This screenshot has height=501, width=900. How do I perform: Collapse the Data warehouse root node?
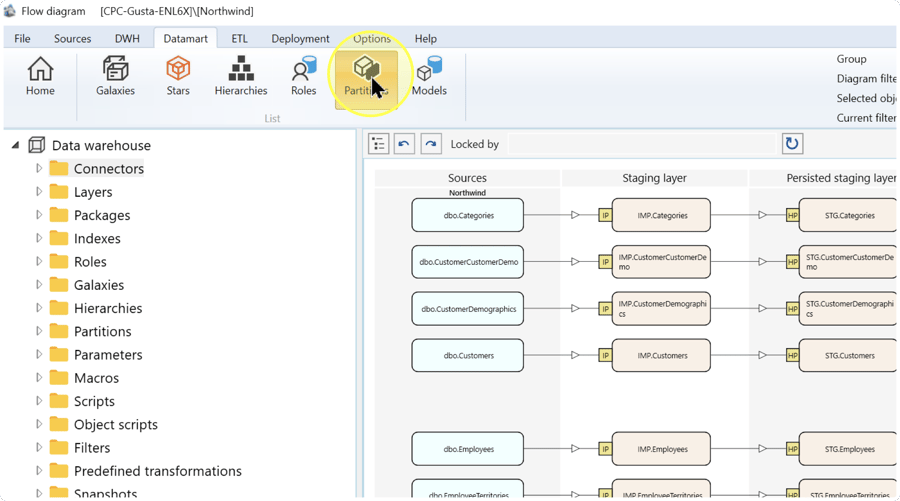(15, 145)
